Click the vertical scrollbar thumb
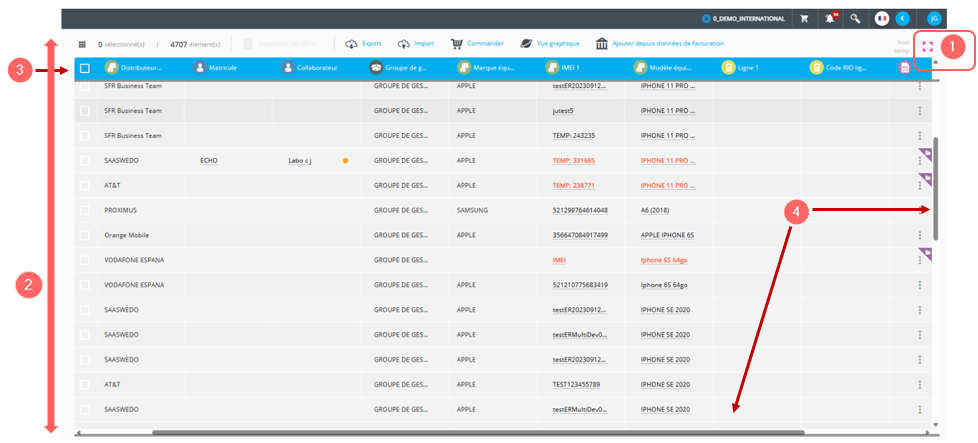978x443 pixels. (936, 190)
